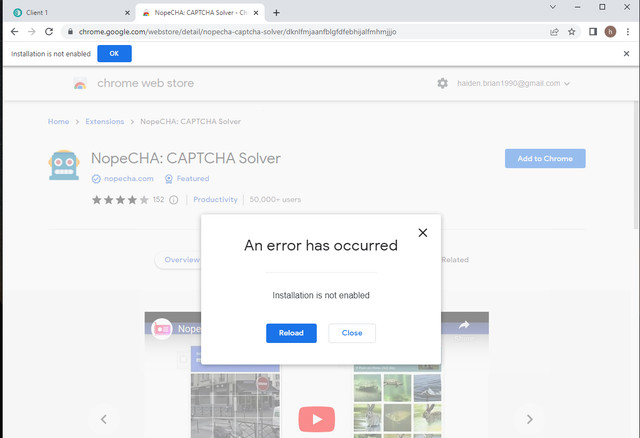Click the '50,000+ users' text
This screenshot has width=640, height=438.
pos(275,200)
